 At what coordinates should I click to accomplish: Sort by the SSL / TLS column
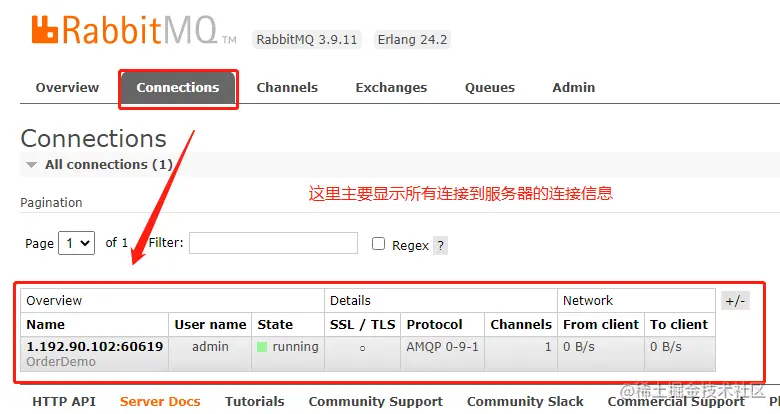pos(363,324)
